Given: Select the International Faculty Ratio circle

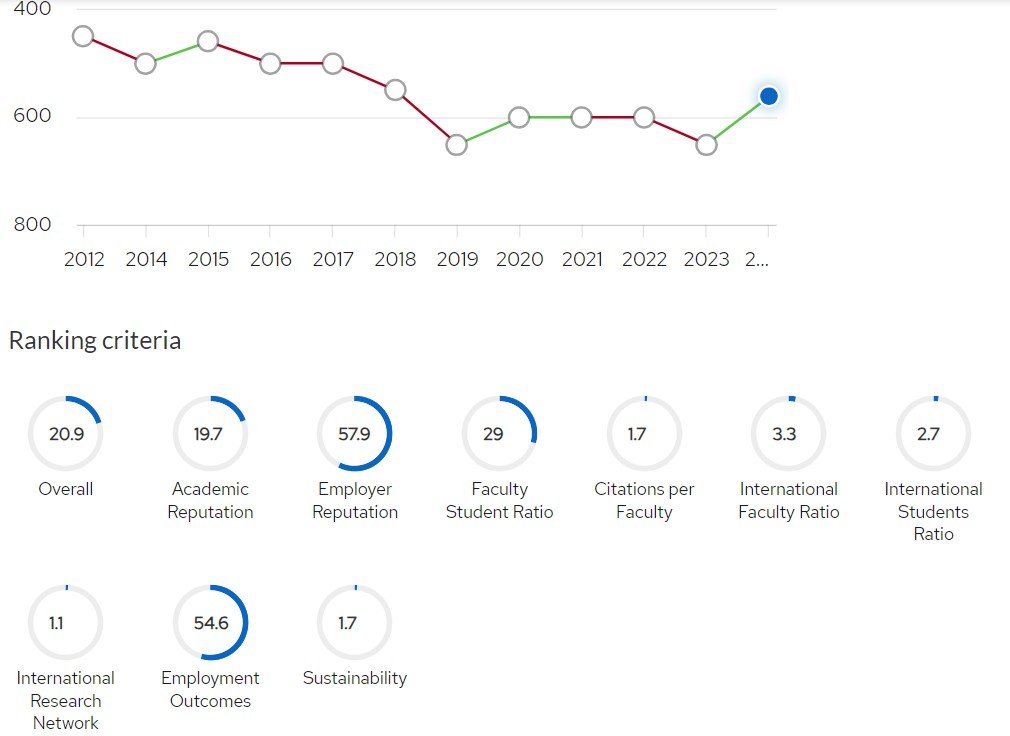Looking at the screenshot, I should (x=789, y=434).
